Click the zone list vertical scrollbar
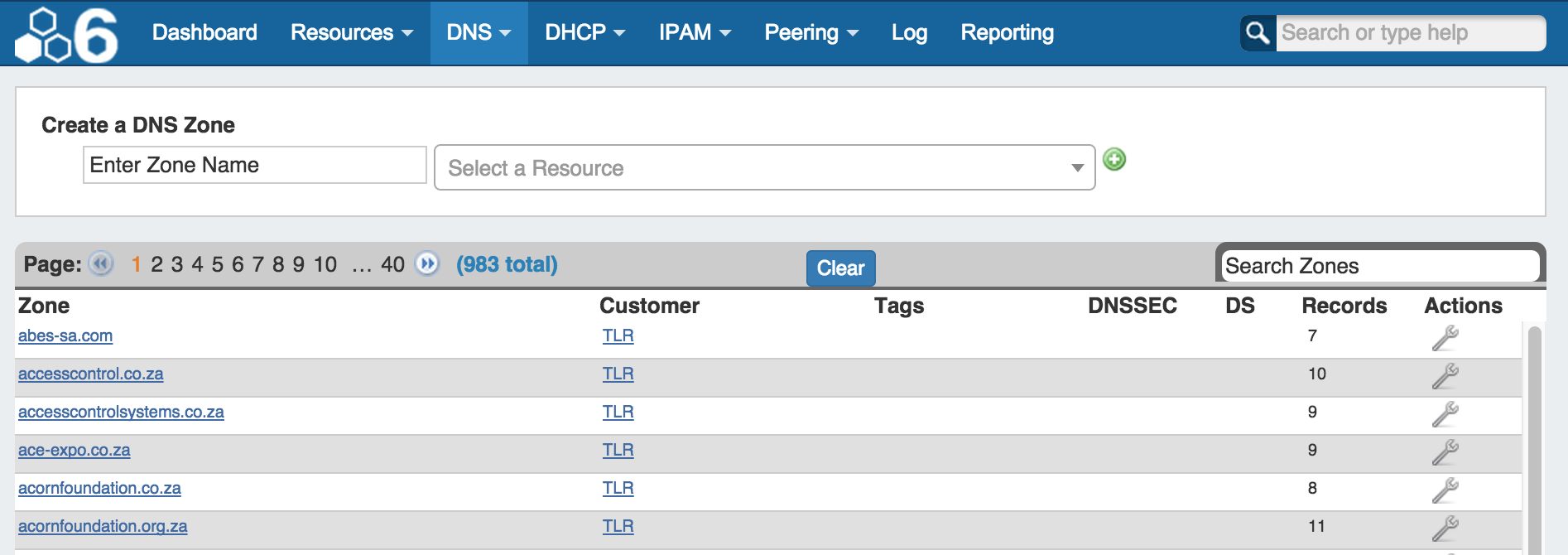Image resolution: width=1568 pixels, height=555 pixels. pos(1534,439)
